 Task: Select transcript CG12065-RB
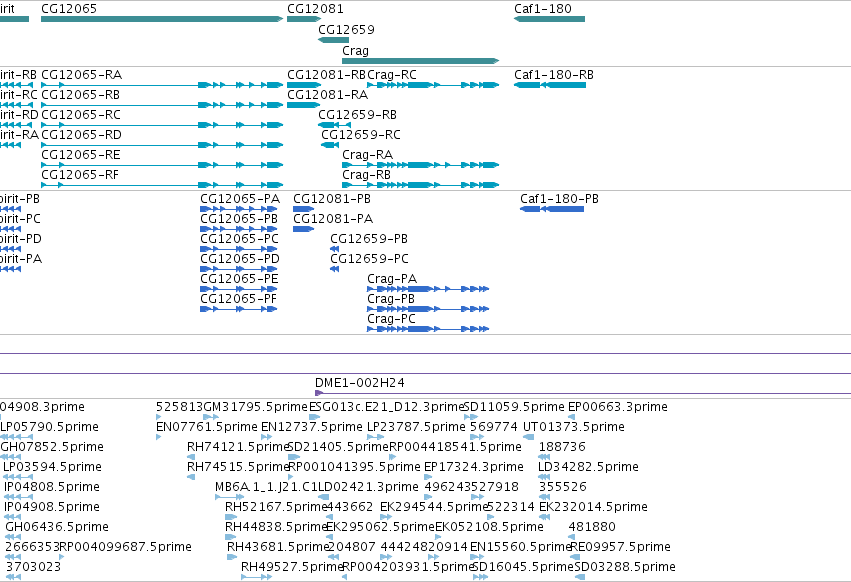click(x=80, y=94)
